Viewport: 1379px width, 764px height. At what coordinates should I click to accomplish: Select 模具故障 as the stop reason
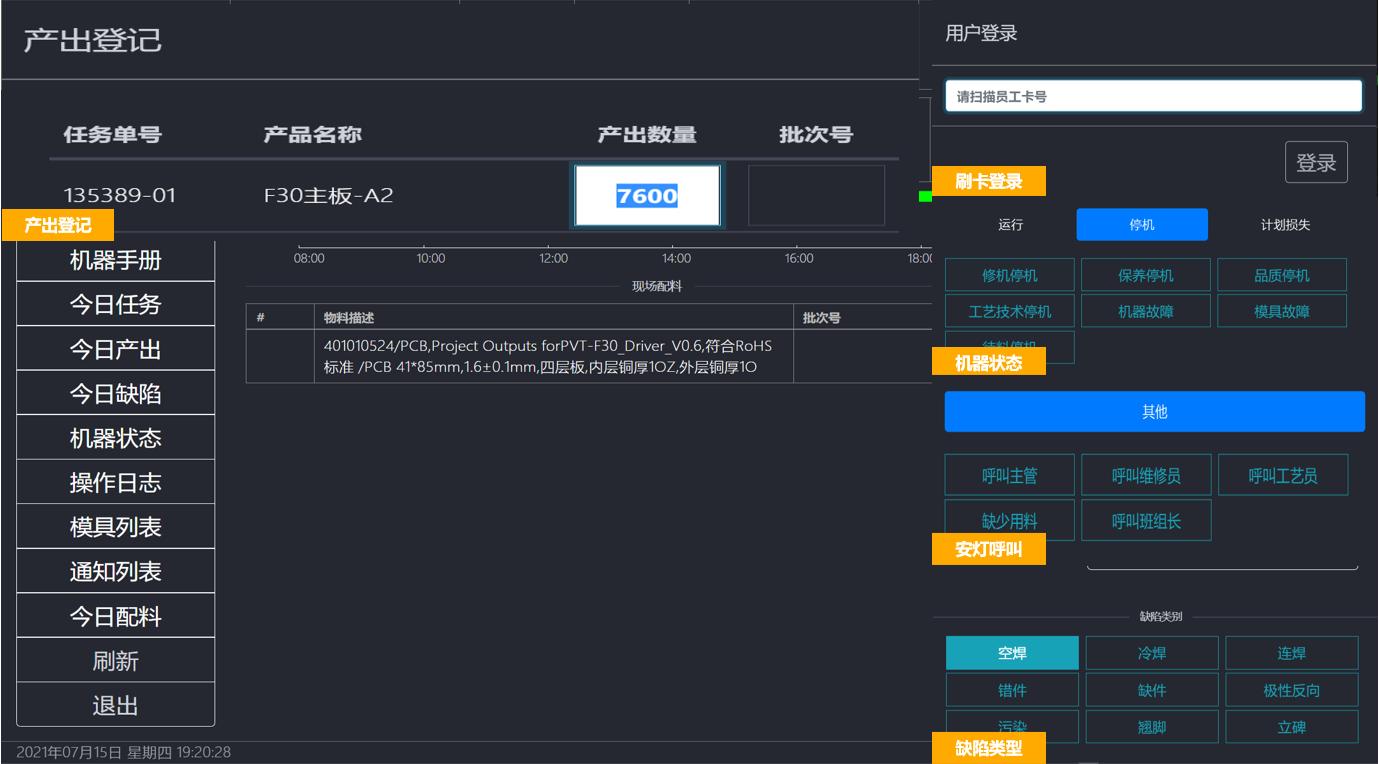tap(1283, 311)
